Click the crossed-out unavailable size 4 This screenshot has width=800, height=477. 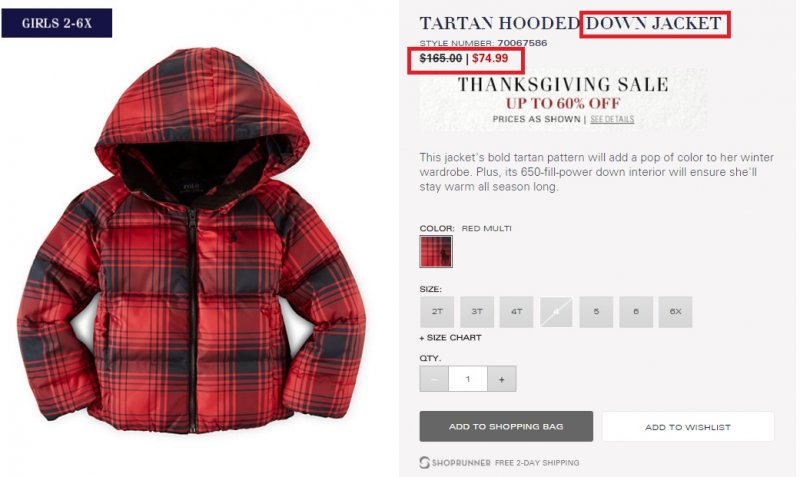coord(556,312)
